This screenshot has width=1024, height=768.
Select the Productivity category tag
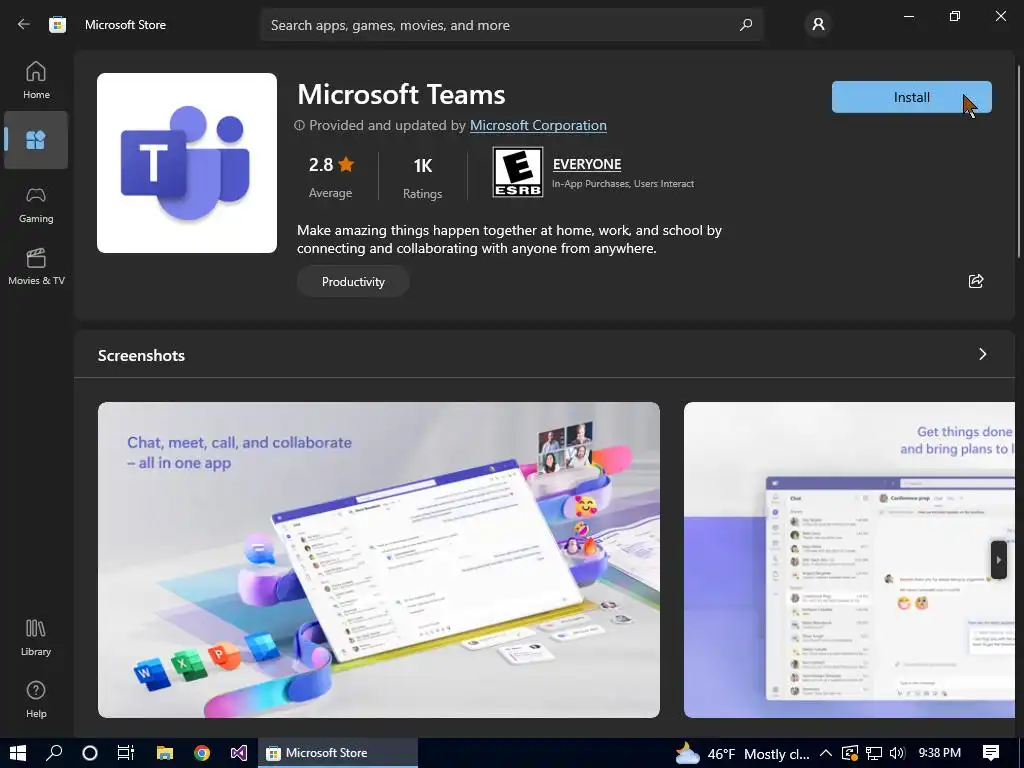click(353, 281)
